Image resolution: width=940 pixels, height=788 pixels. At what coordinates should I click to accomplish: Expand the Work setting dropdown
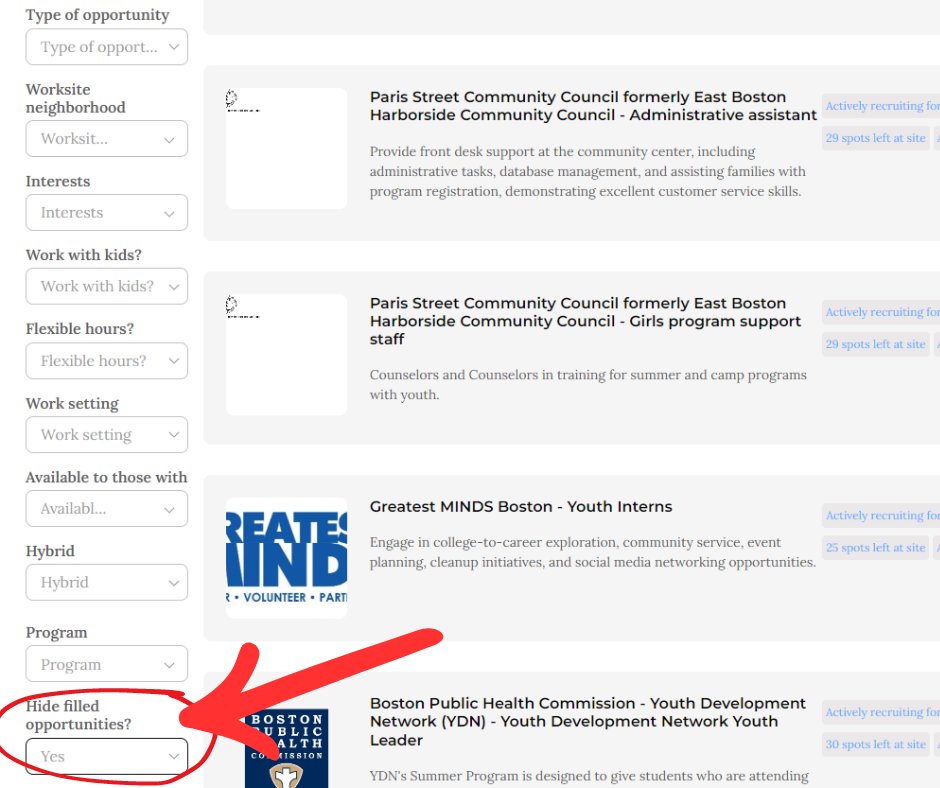[x=106, y=434]
